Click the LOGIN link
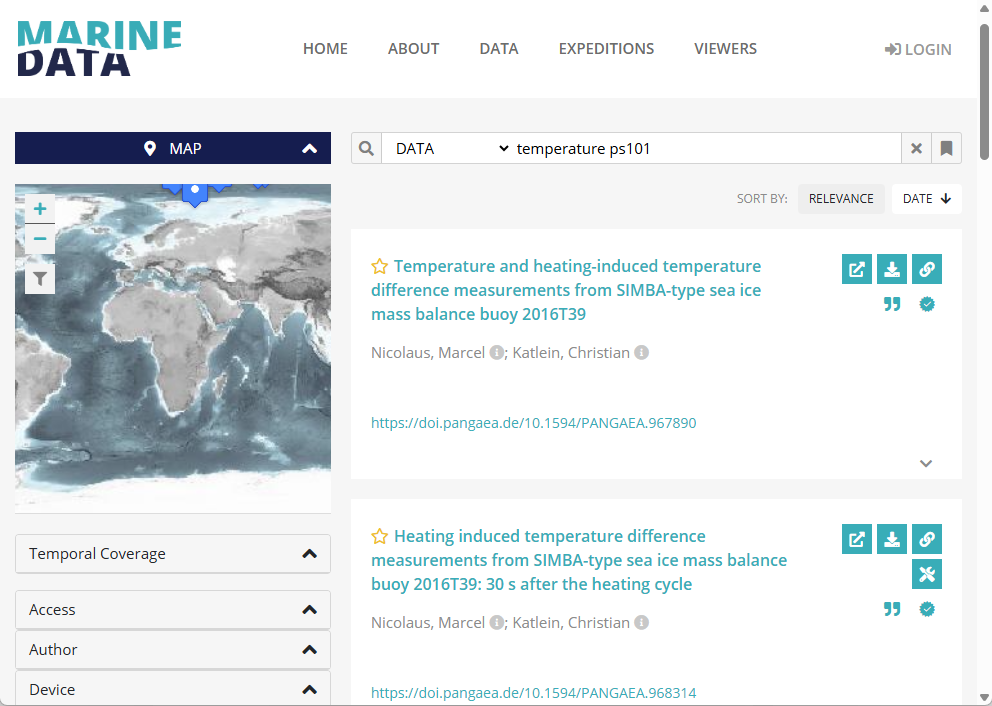The height and width of the screenshot is (706, 992). (918, 49)
